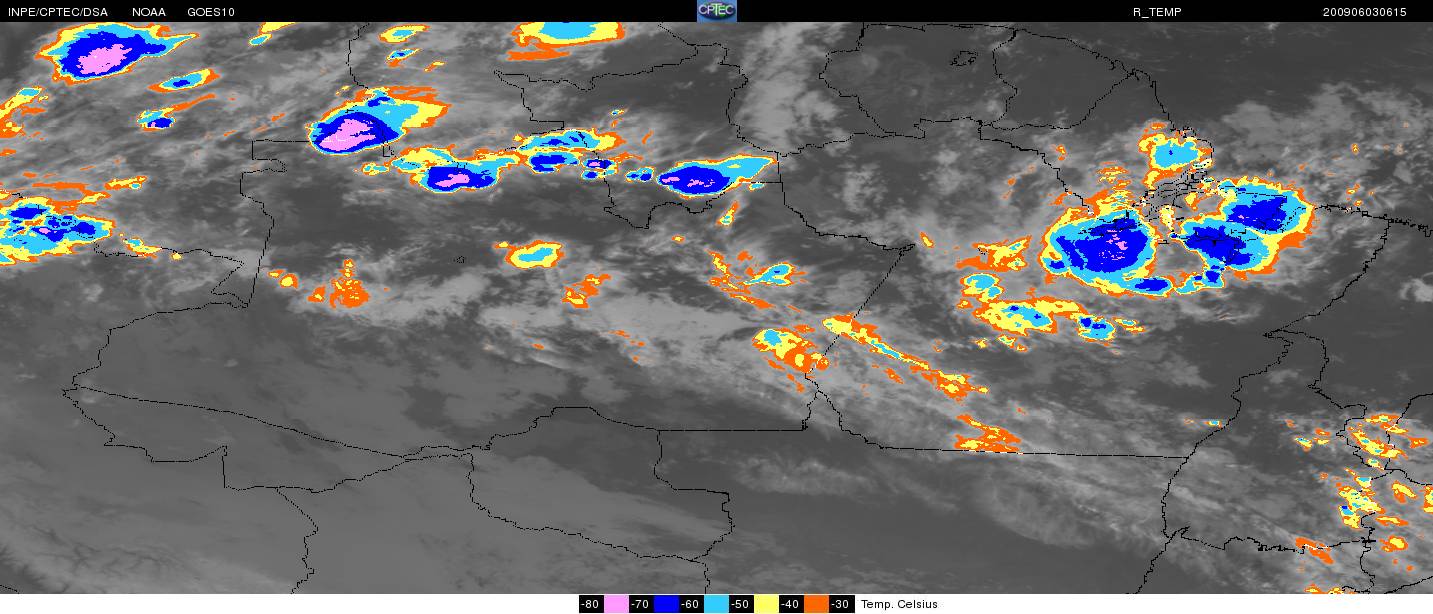This screenshot has width=1433, height=614.
Task: Click the pink legend color swatch
Action: [x=616, y=604]
